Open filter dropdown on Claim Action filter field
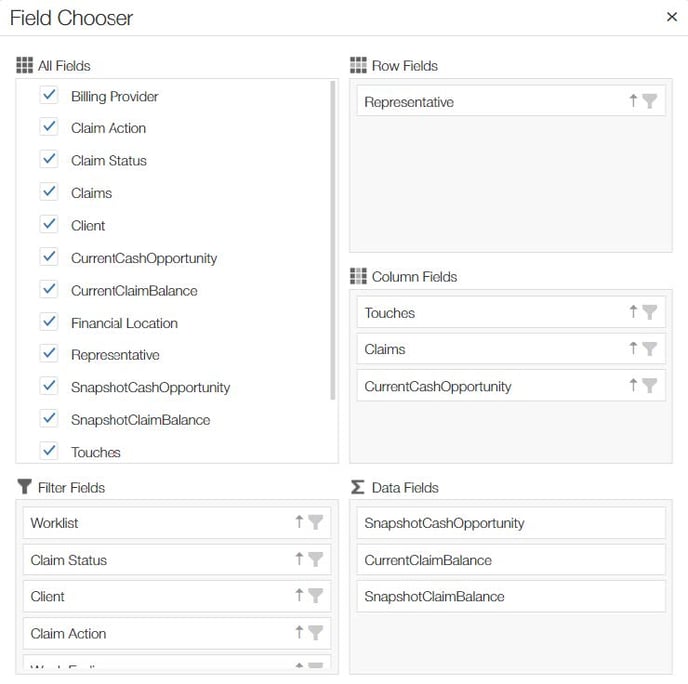688x684 pixels. point(315,633)
